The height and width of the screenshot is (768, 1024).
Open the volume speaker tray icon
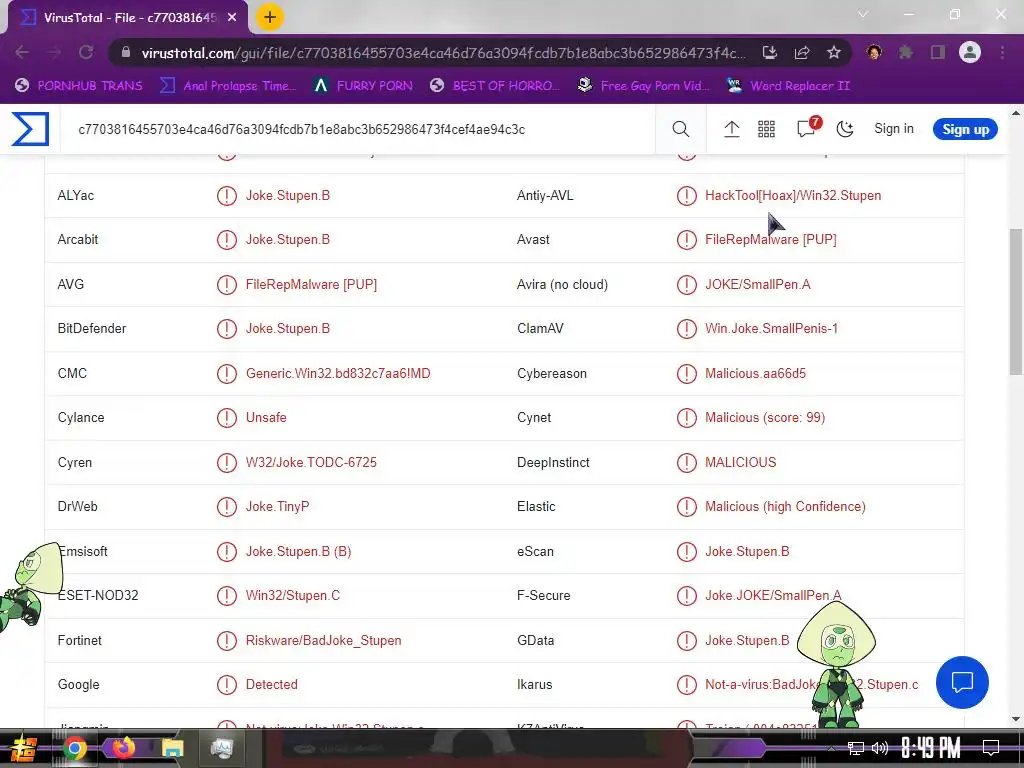[880, 748]
